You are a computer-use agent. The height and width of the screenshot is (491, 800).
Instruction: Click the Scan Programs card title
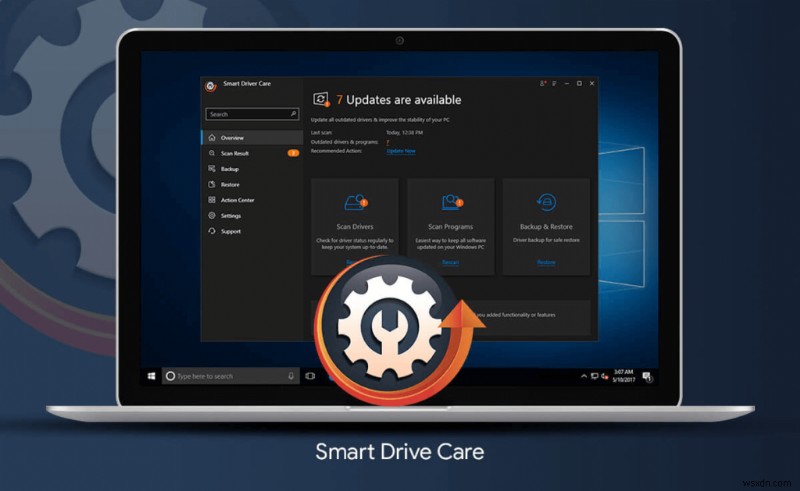(x=451, y=227)
